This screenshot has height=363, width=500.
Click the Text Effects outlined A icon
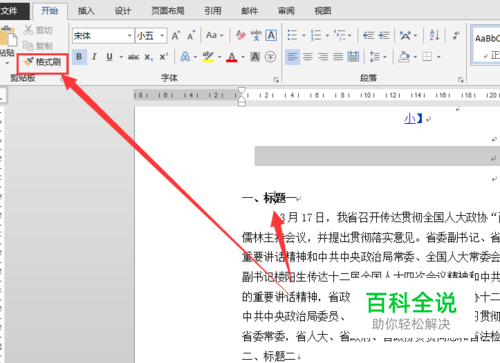point(185,57)
